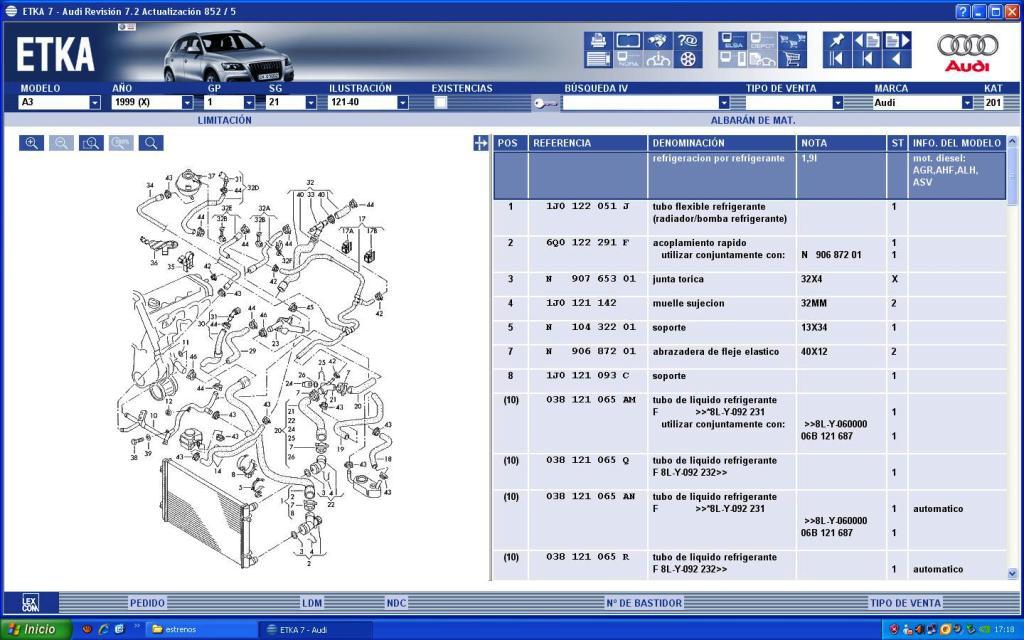
Task: Click the Nº DE BASTIDOR button
Action: click(644, 603)
